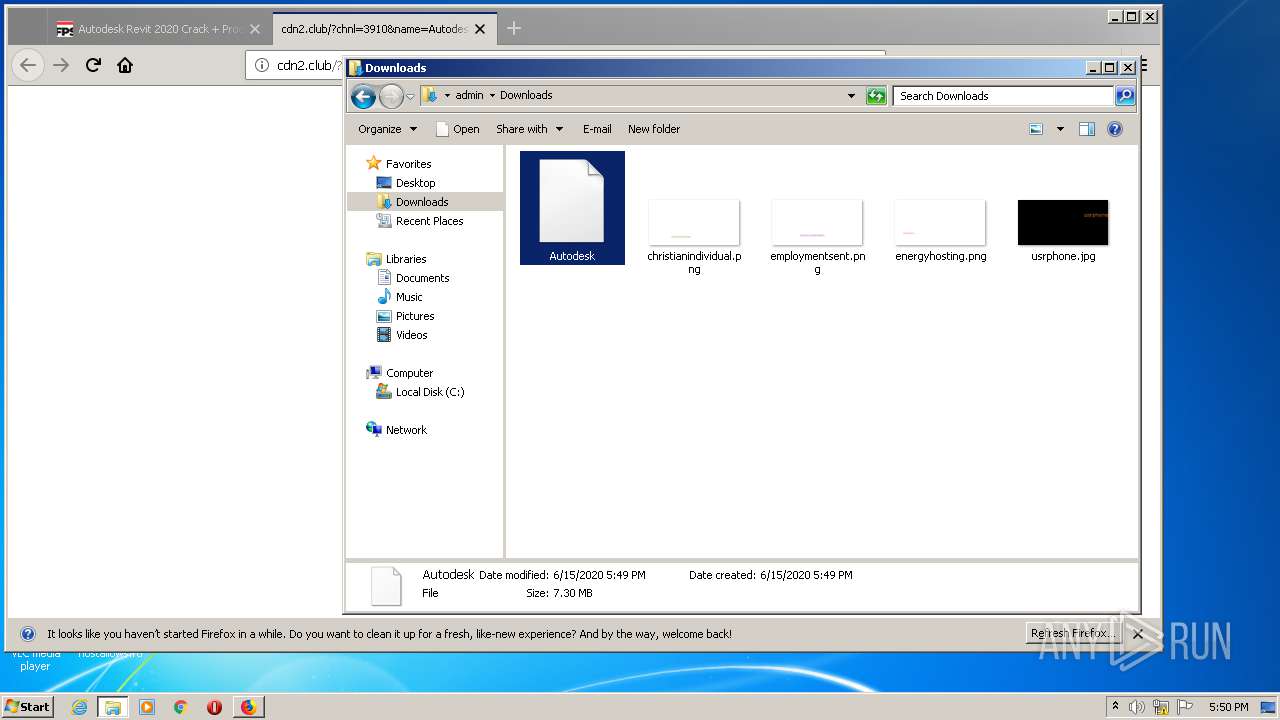Create a New folder

654,129
